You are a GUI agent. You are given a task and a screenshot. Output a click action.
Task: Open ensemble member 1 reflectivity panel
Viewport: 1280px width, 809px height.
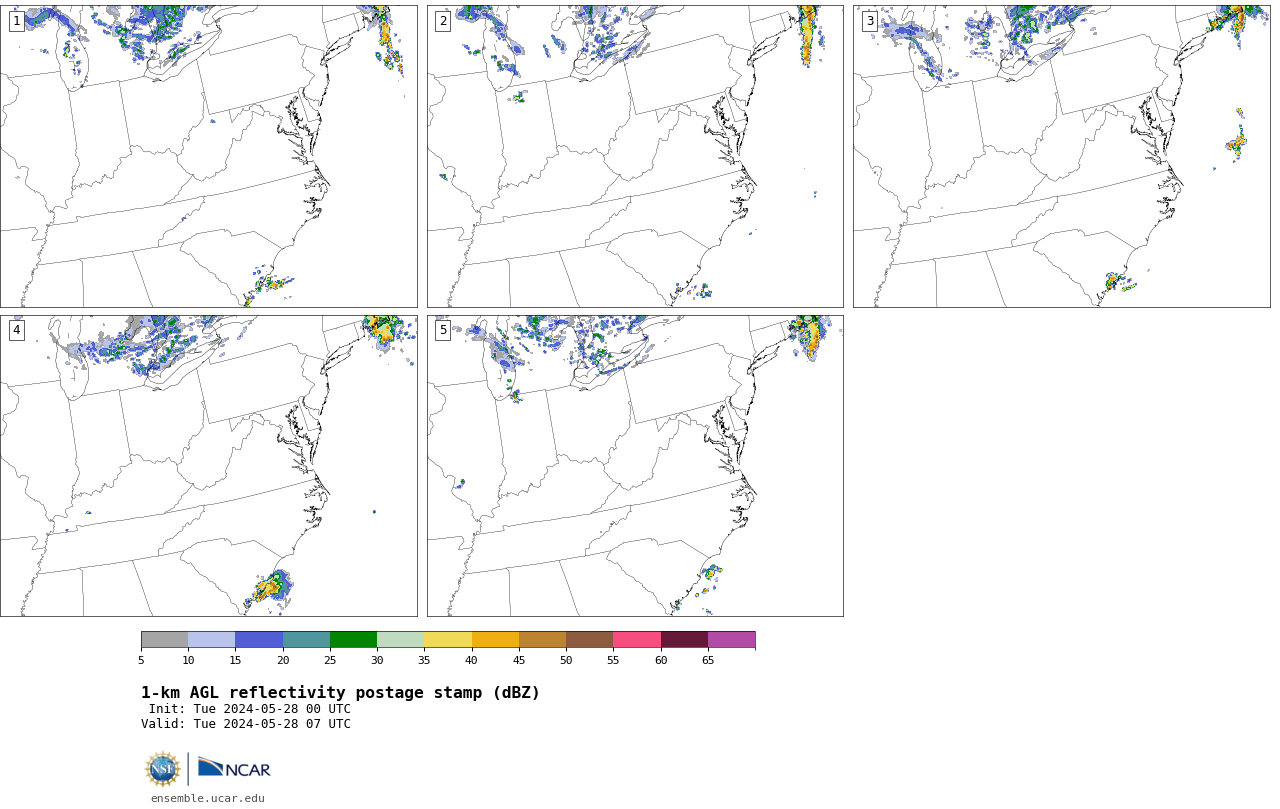pyautogui.click(x=208, y=156)
